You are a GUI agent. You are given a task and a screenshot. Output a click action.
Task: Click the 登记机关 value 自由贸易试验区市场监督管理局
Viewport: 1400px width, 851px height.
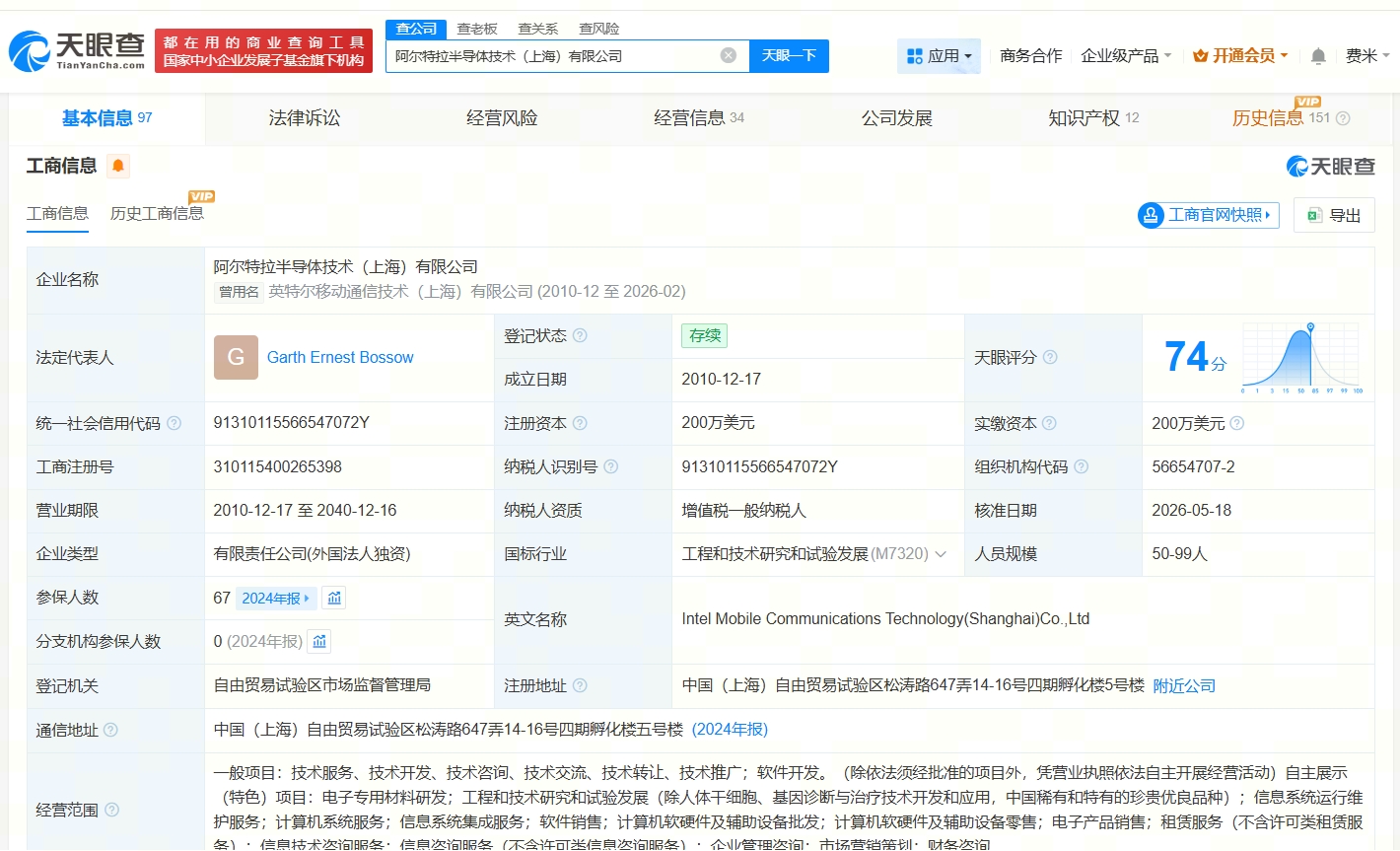pyautogui.click(x=322, y=685)
